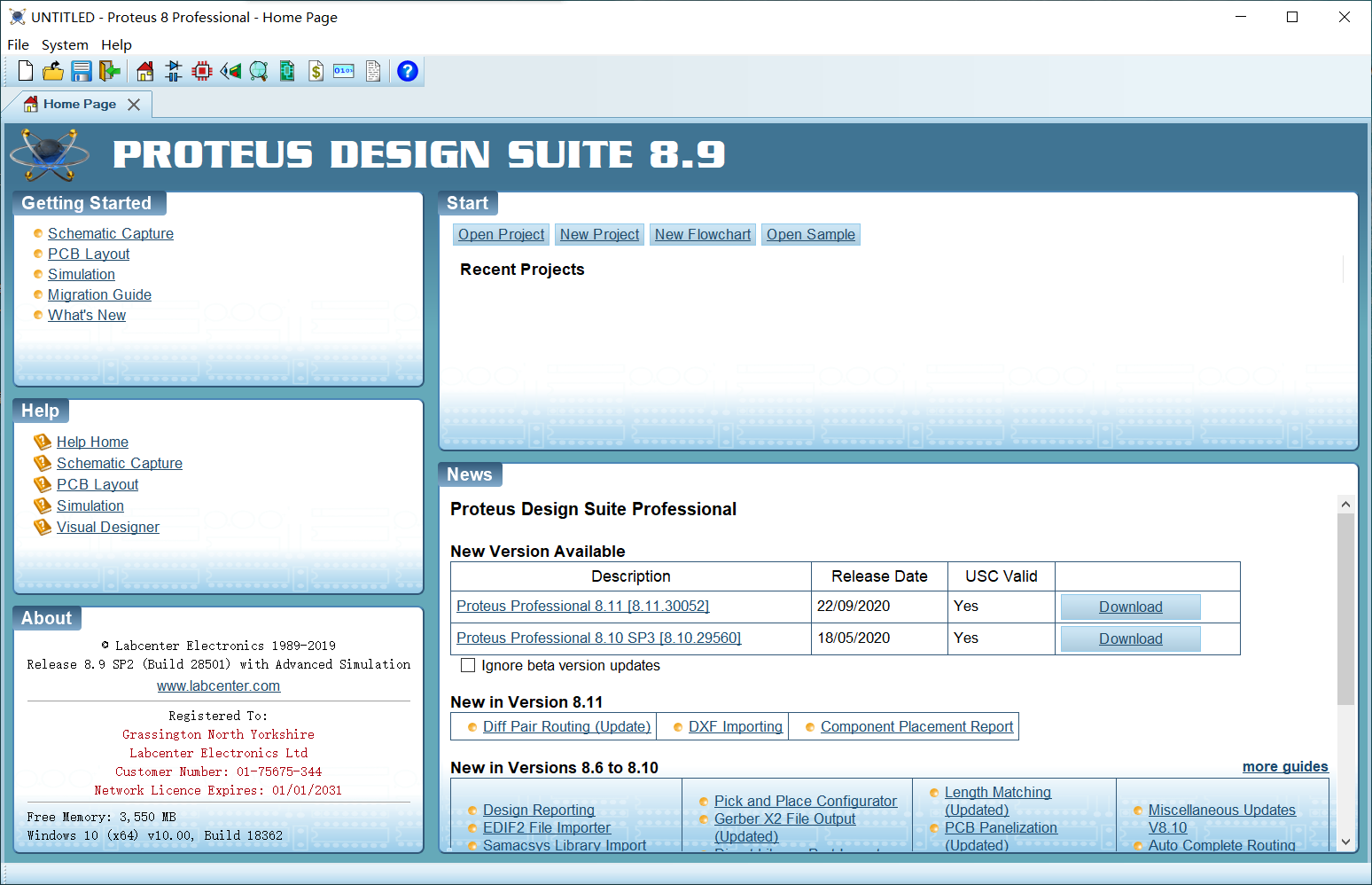Download Proteus Professional 8.11
Viewport: 1372px width, 885px height.
pyautogui.click(x=1130, y=607)
